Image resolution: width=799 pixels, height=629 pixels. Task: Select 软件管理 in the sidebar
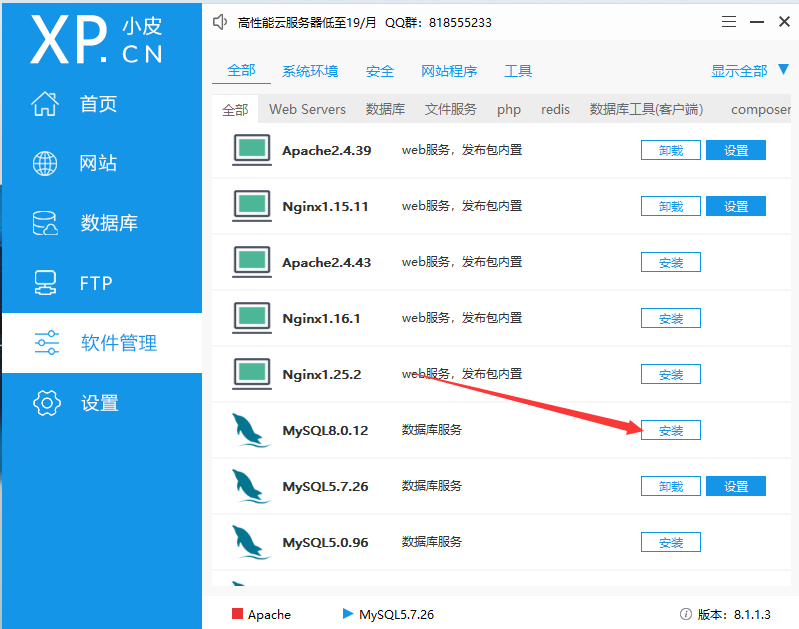coord(119,343)
